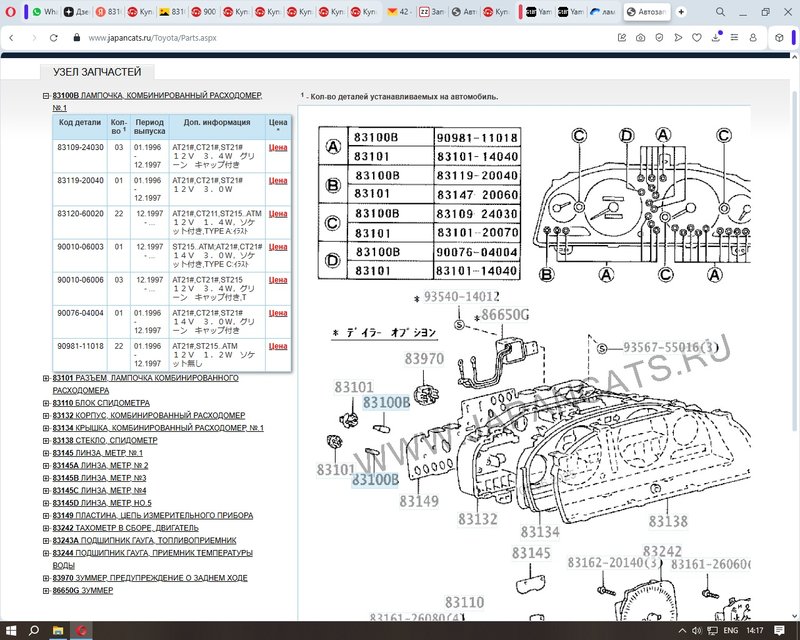Expand the 83132 КОРПУС node
800x640 pixels.
coord(46,415)
